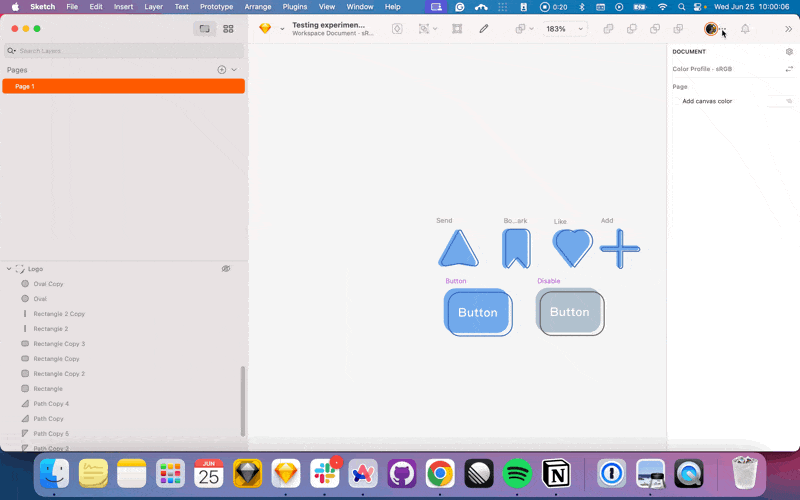Open the Arrange menu
800x500 pixels.
(x=258, y=7)
